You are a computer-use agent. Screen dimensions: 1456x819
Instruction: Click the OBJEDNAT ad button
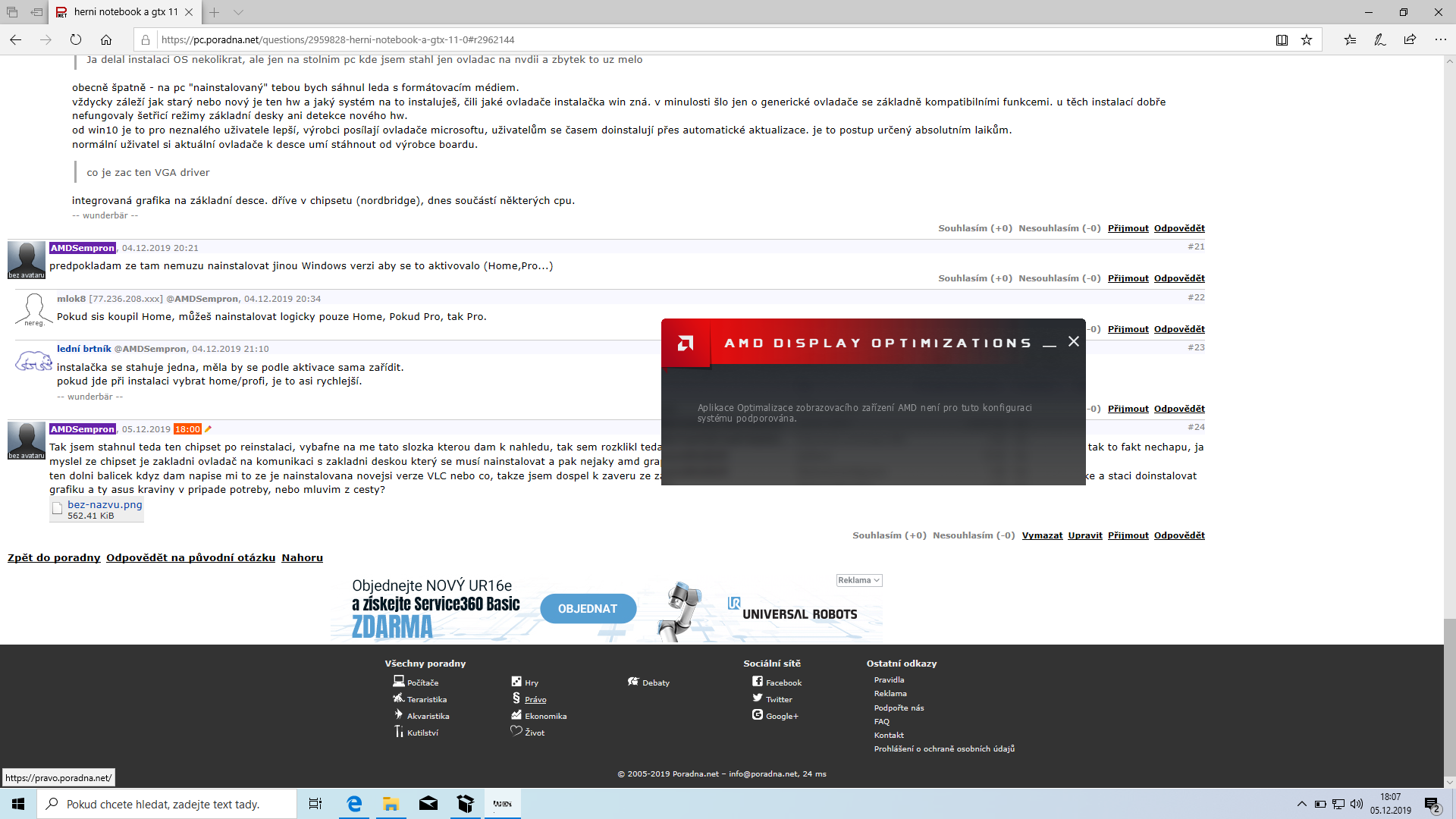(x=588, y=609)
